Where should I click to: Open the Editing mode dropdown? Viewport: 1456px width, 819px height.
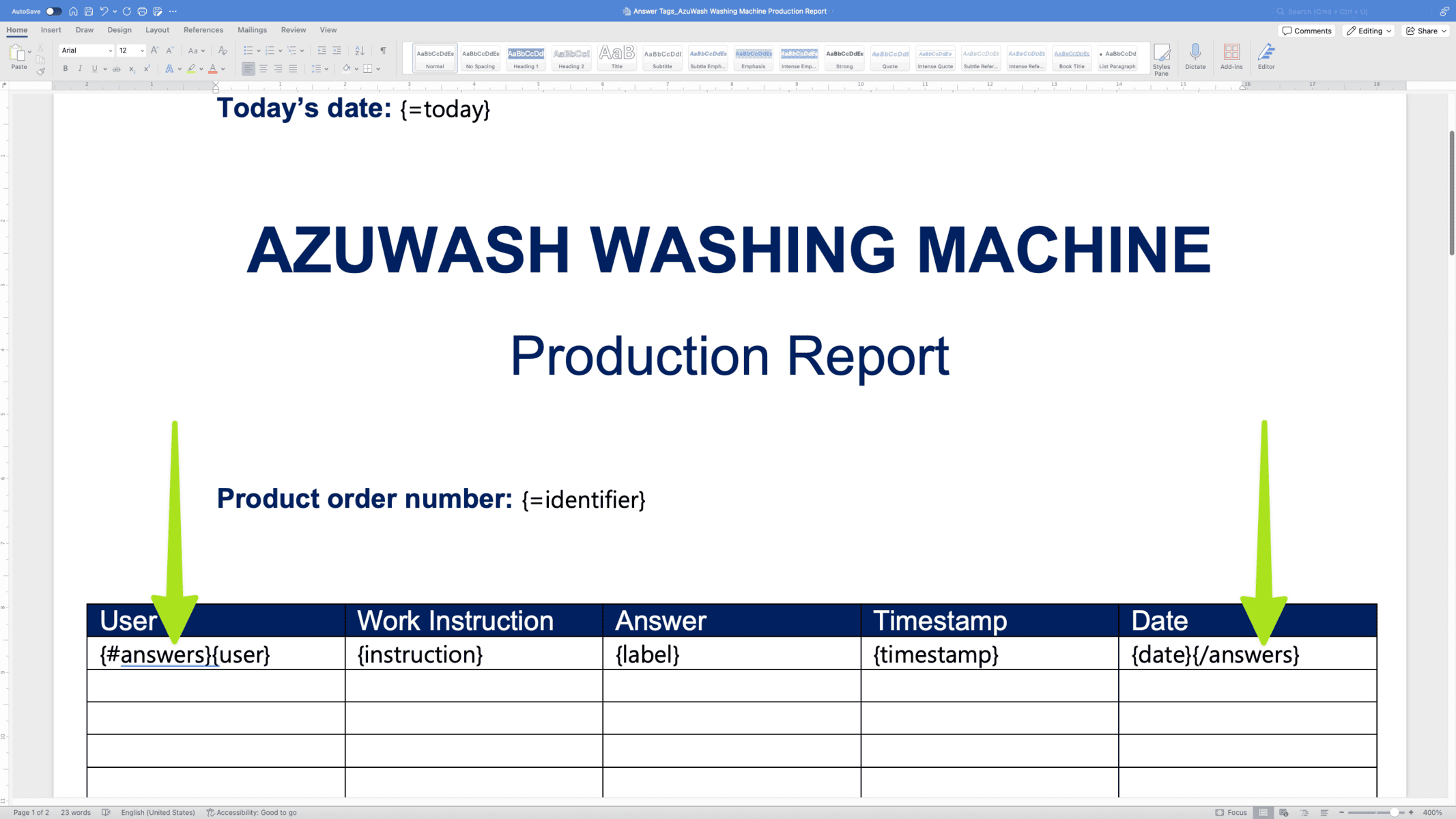tap(1368, 31)
